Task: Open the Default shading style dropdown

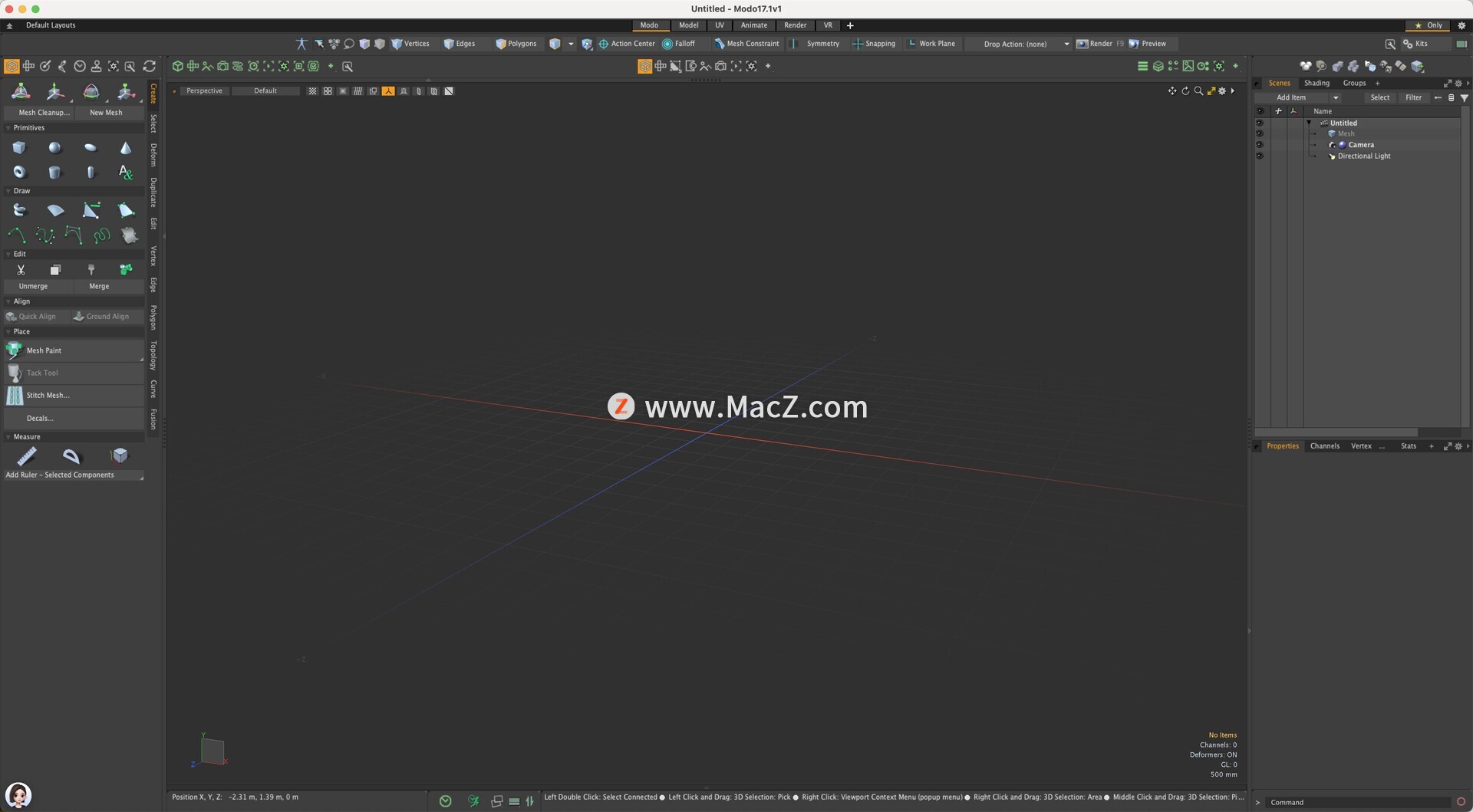Action: pyautogui.click(x=265, y=91)
